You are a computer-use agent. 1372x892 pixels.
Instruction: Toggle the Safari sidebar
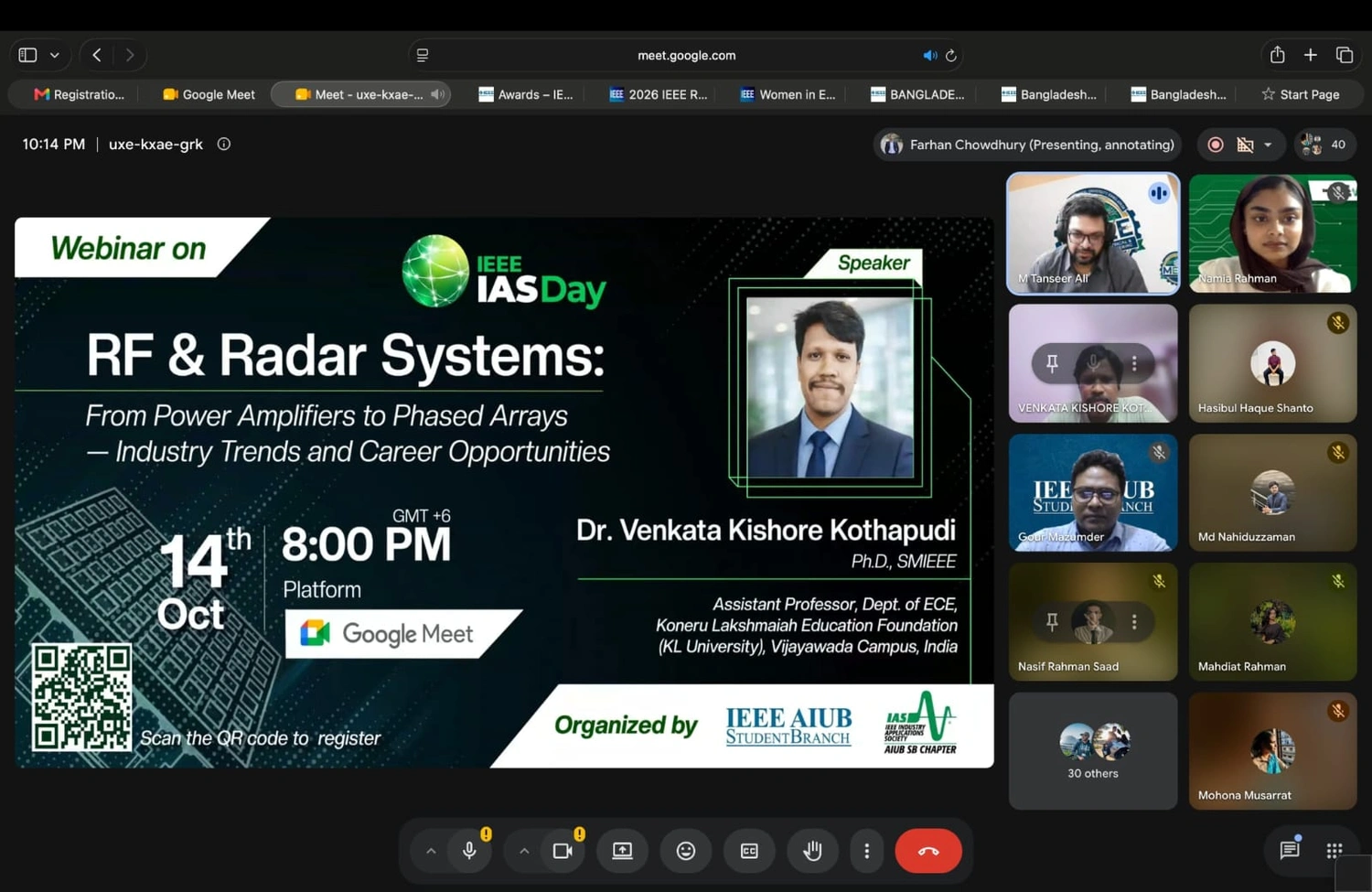pyautogui.click(x=27, y=55)
